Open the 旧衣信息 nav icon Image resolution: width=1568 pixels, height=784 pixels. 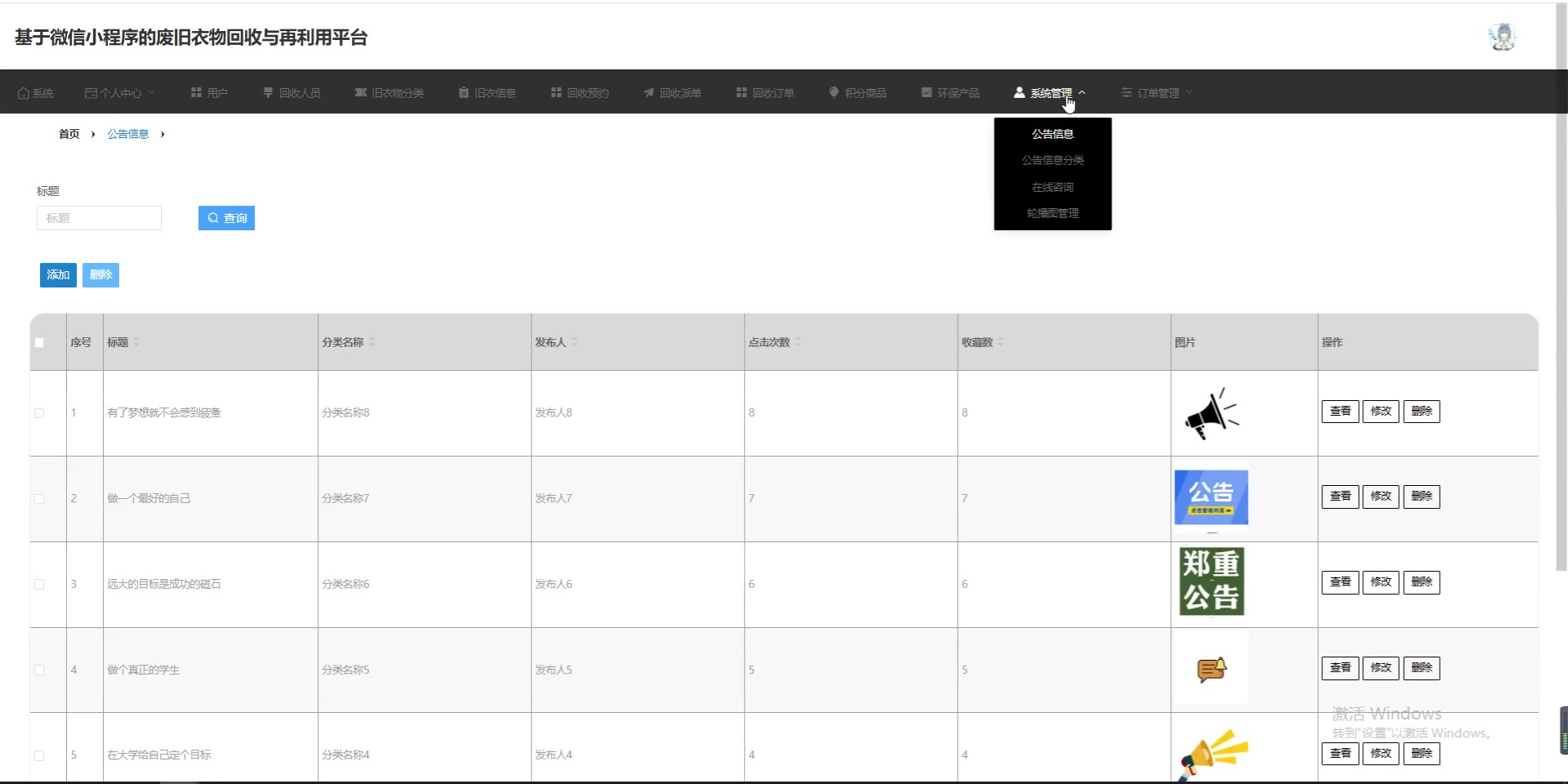[x=464, y=92]
